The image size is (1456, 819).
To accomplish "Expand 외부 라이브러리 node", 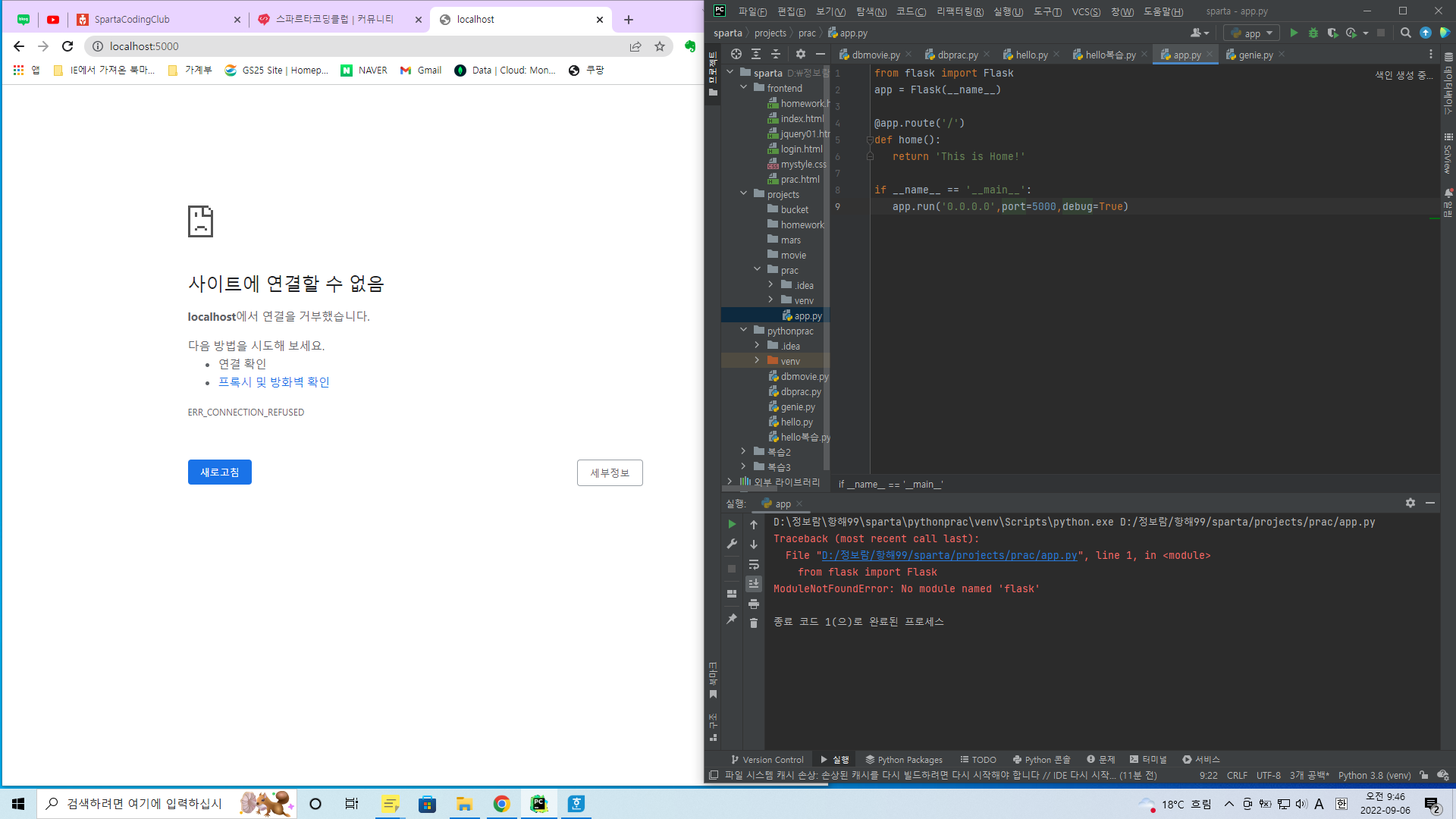I will pos(730,482).
